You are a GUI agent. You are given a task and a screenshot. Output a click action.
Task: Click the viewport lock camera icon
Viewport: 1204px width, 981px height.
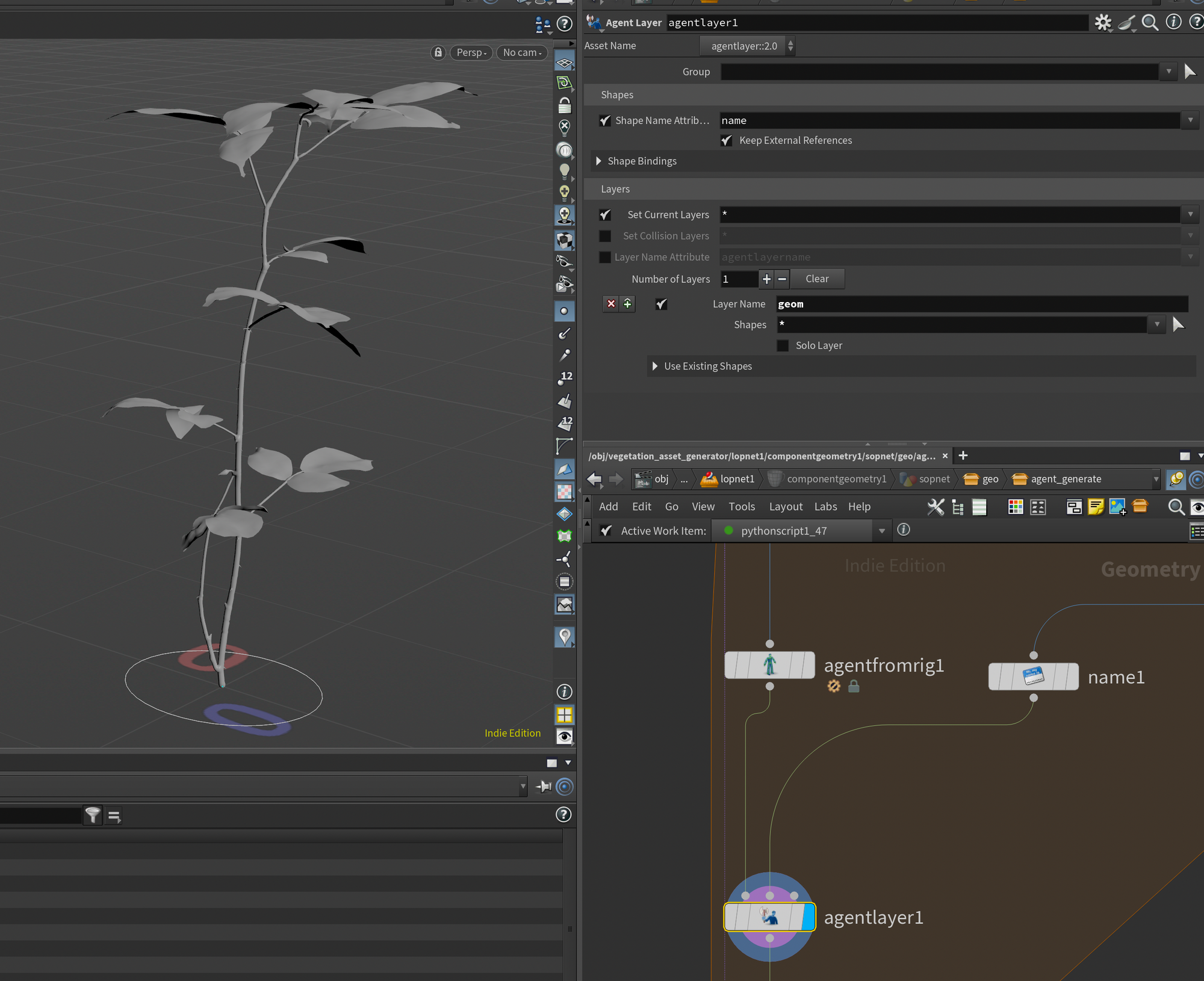coord(438,52)
